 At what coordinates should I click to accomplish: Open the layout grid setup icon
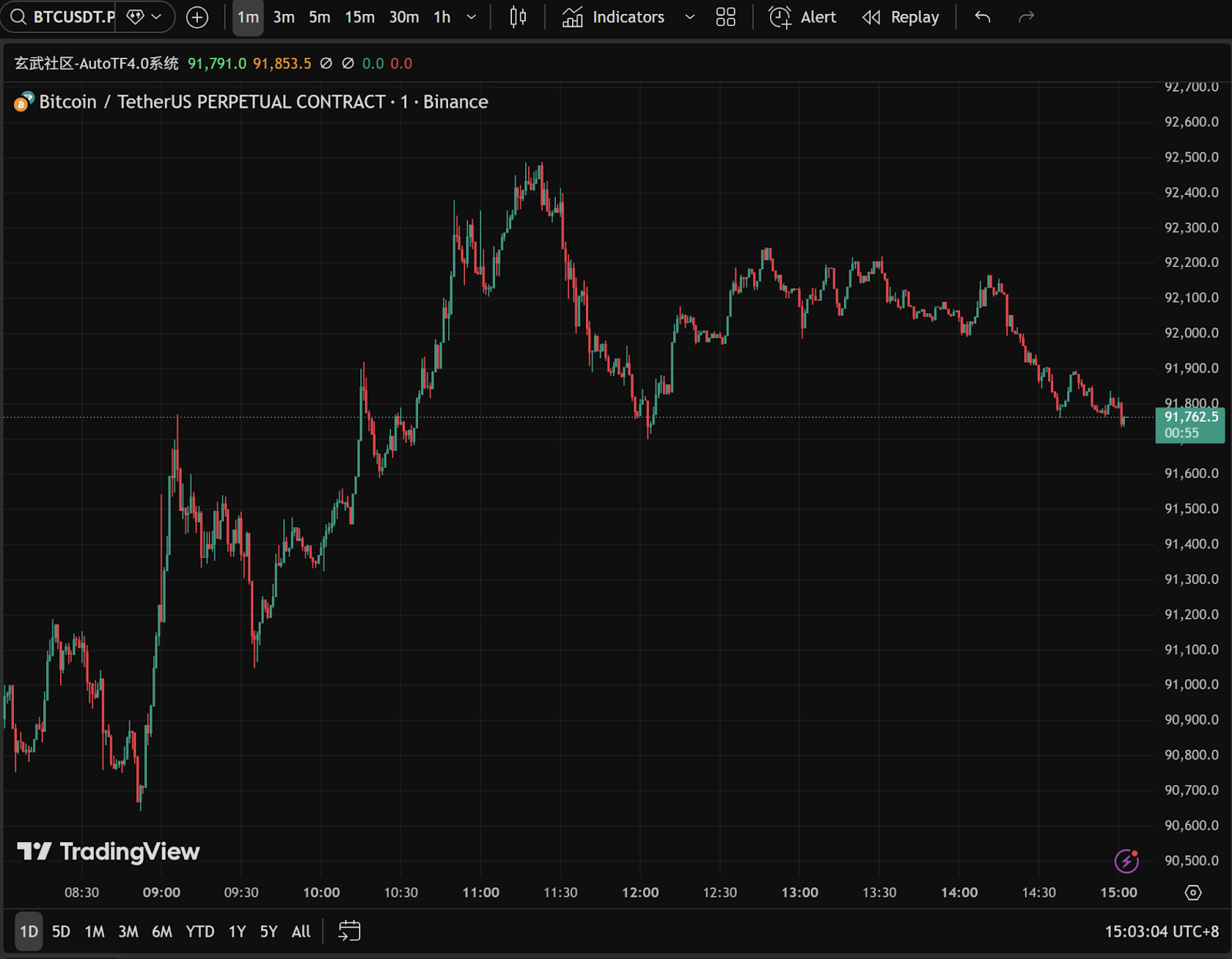click(x=725, y=17)
